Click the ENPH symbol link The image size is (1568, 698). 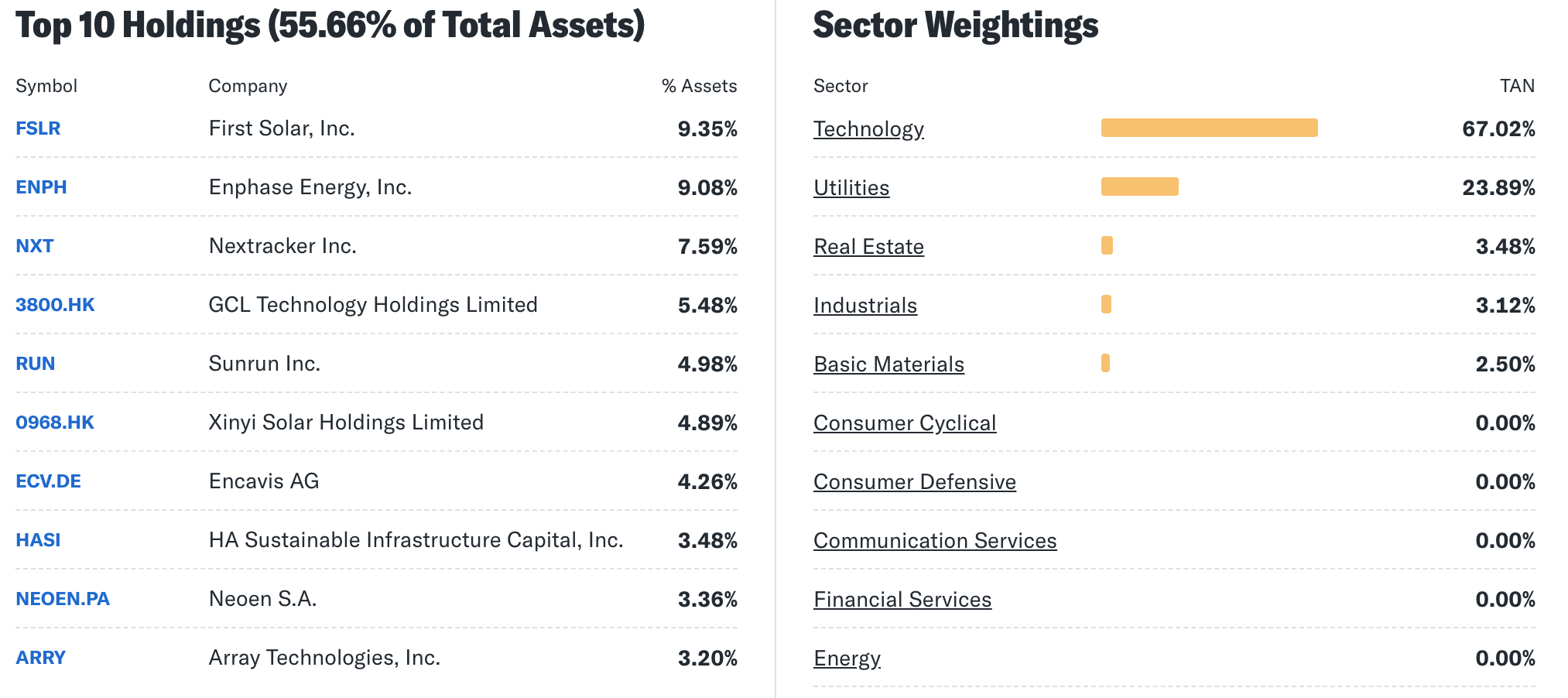pyautogui.click(x=41, y=187)
